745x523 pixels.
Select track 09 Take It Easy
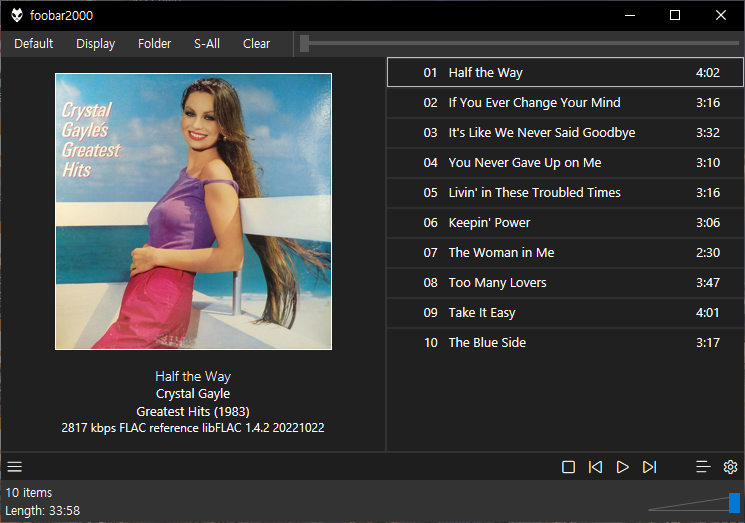[565, 312]
